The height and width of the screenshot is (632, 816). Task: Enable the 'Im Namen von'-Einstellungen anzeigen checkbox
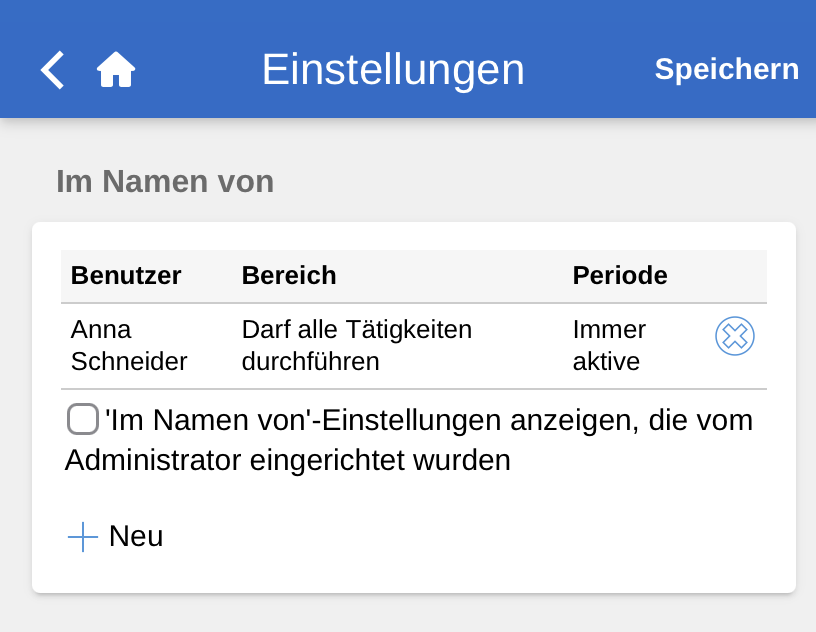83,419
